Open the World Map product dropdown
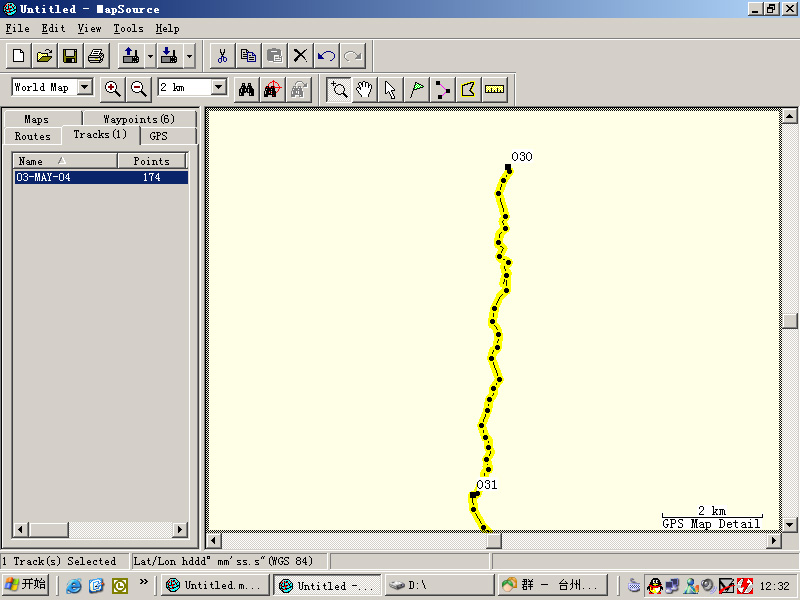The height and width of the screenshot is (600, 800). tap(85, 87)
